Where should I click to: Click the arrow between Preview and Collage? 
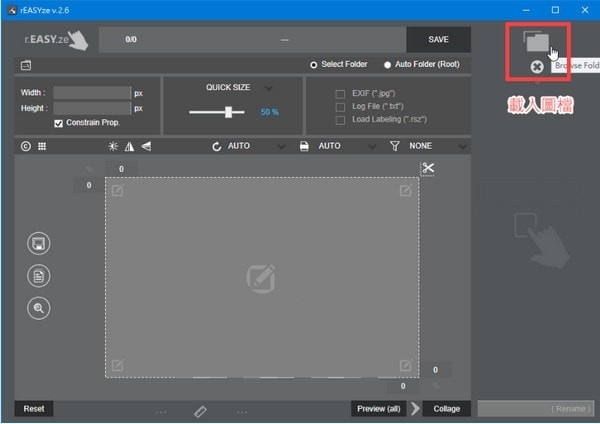415,409
